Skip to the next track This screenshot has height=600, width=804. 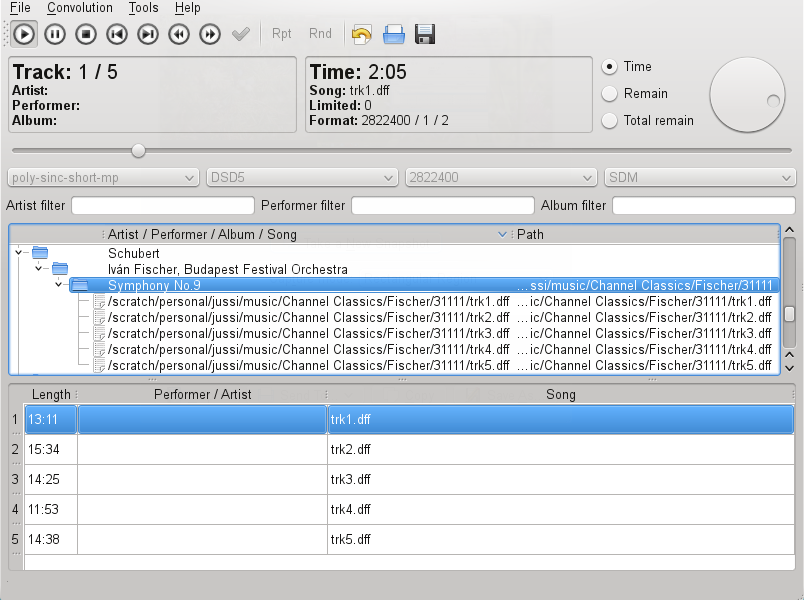tap(148, 34)
